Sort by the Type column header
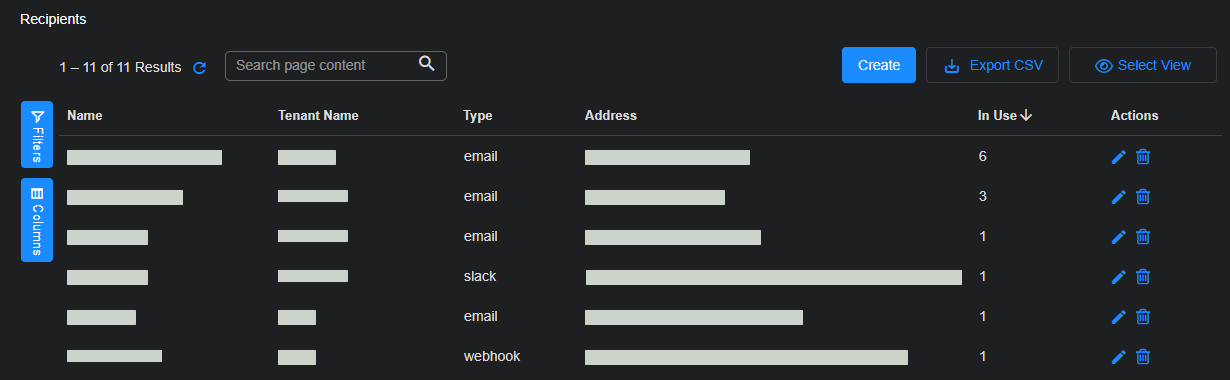1230x380 pixels. point(478,116)
